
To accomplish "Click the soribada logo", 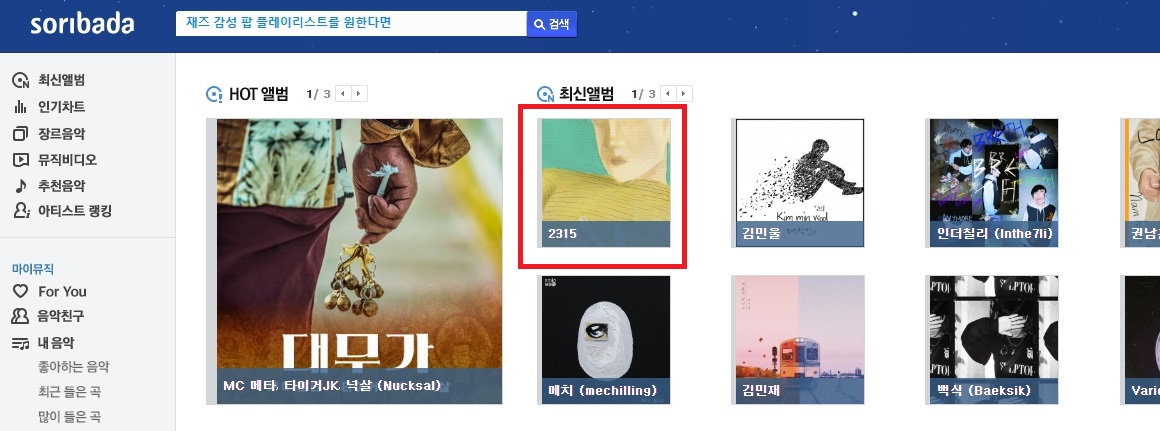I will pyautogui.click(x=82, y=24).
